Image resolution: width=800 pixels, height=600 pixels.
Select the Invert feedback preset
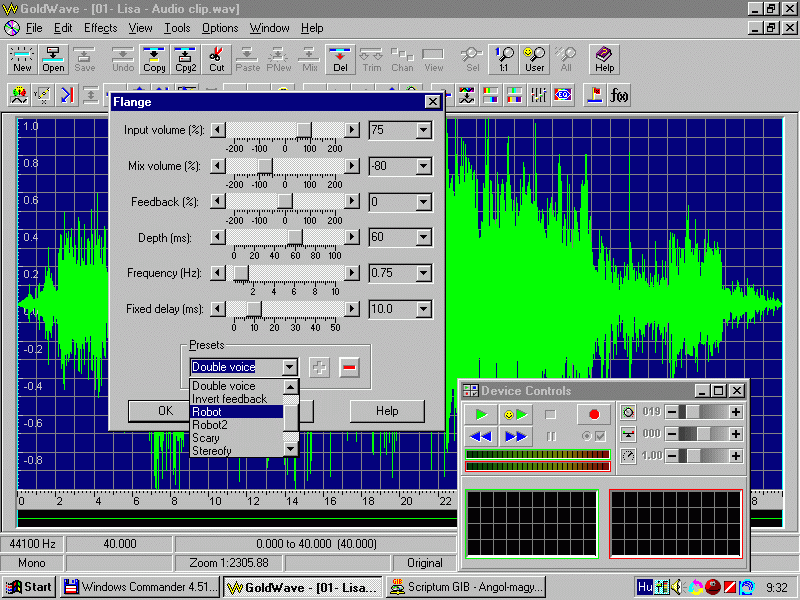tap(236, 399)
